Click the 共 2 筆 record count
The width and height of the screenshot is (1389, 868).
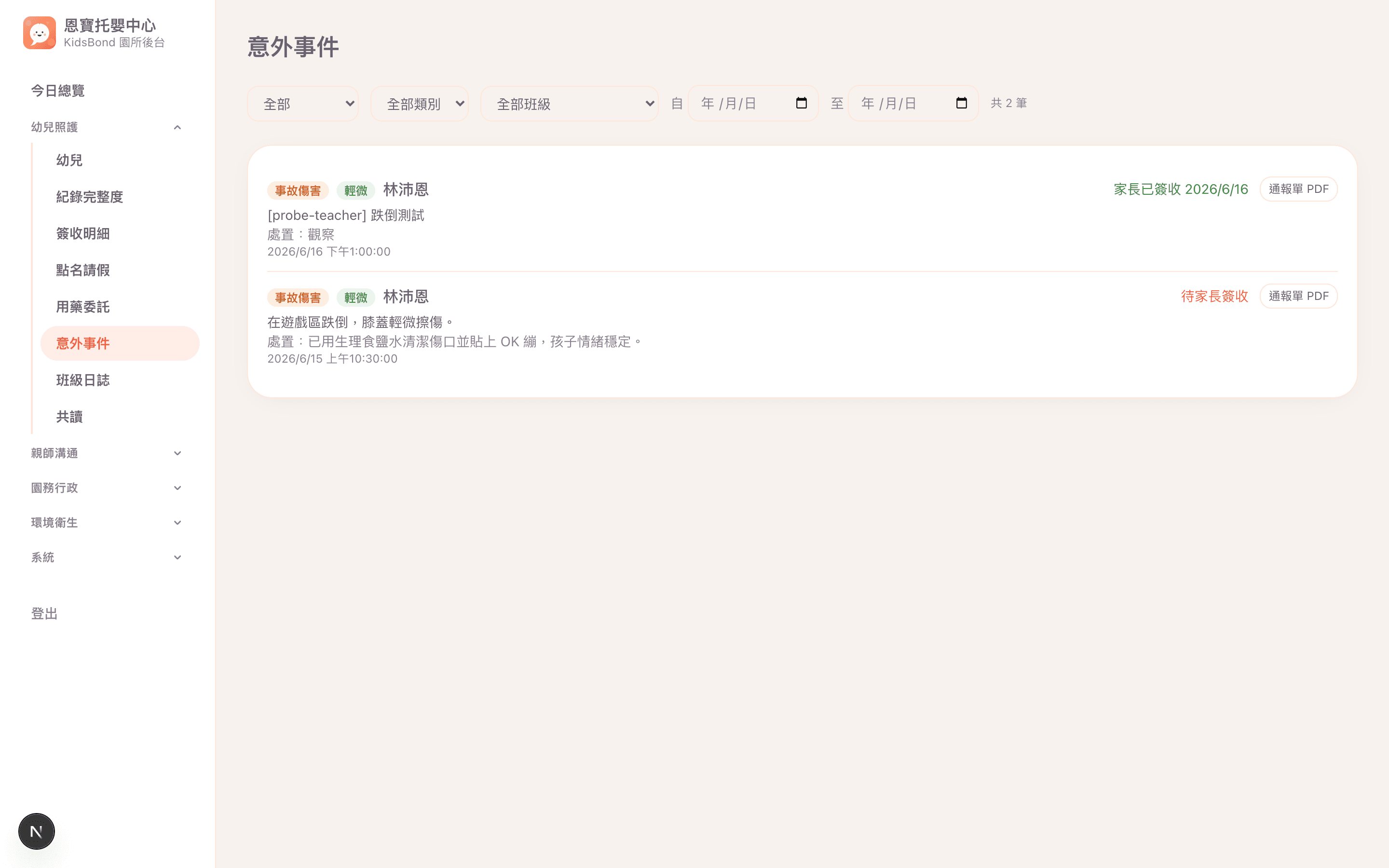tap(1008, 103)
